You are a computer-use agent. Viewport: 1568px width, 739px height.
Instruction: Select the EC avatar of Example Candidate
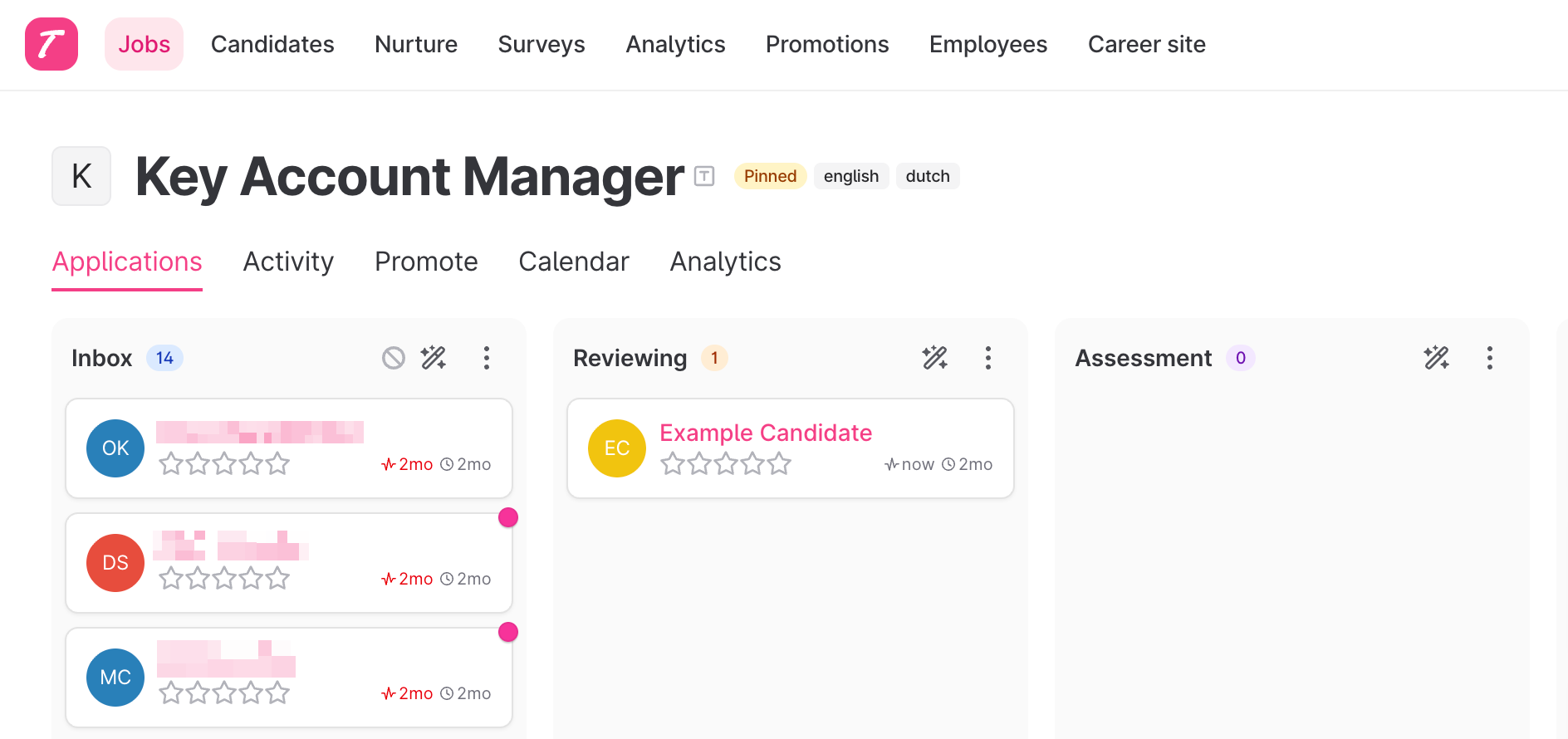[617, 448]
